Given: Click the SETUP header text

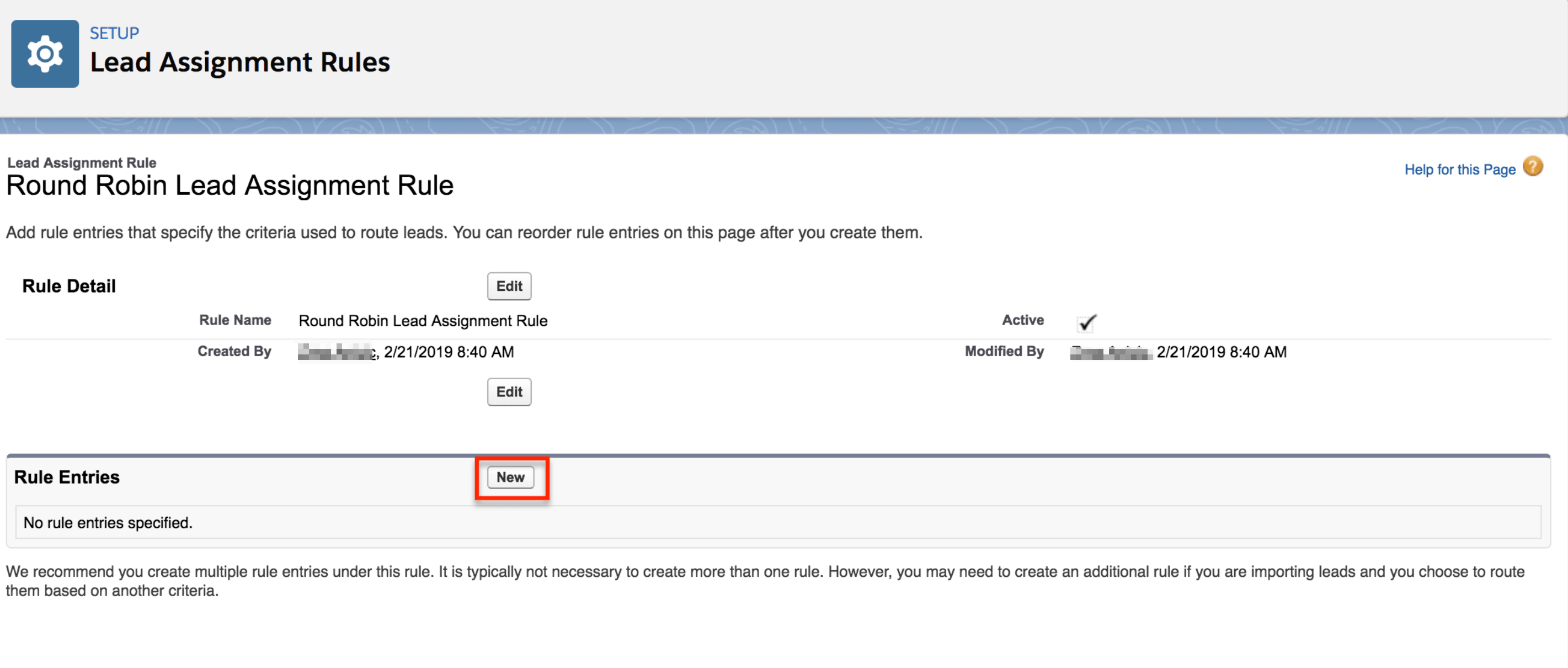Looking at the screenshot, I should (x=114, y=33).
